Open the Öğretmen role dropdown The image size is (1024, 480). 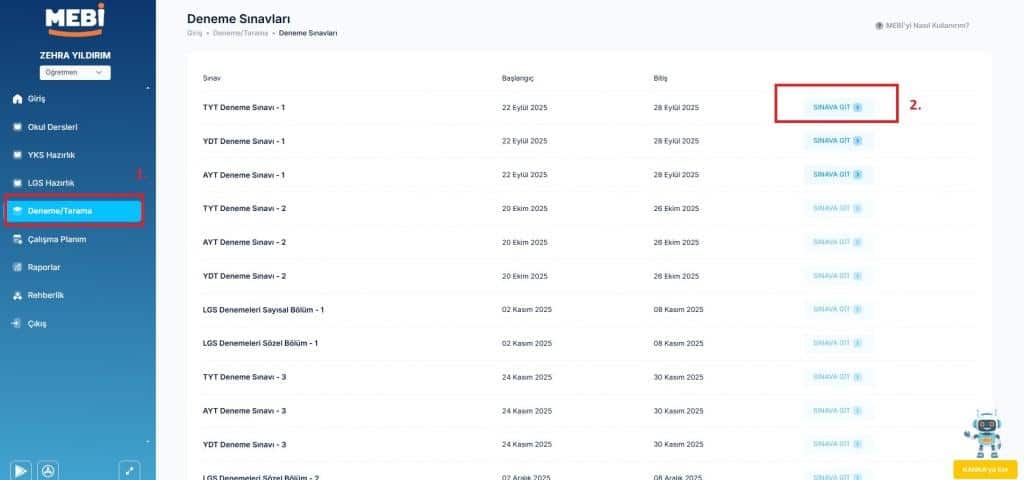click(x=76, y=73)
